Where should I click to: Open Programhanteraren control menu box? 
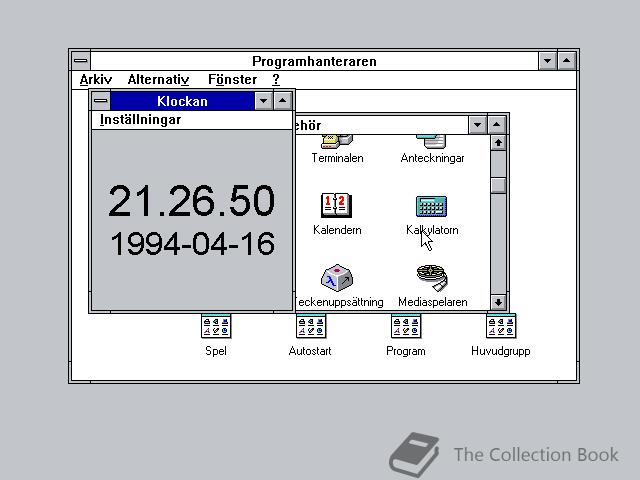pyautogui.click(x=81, y=61)
